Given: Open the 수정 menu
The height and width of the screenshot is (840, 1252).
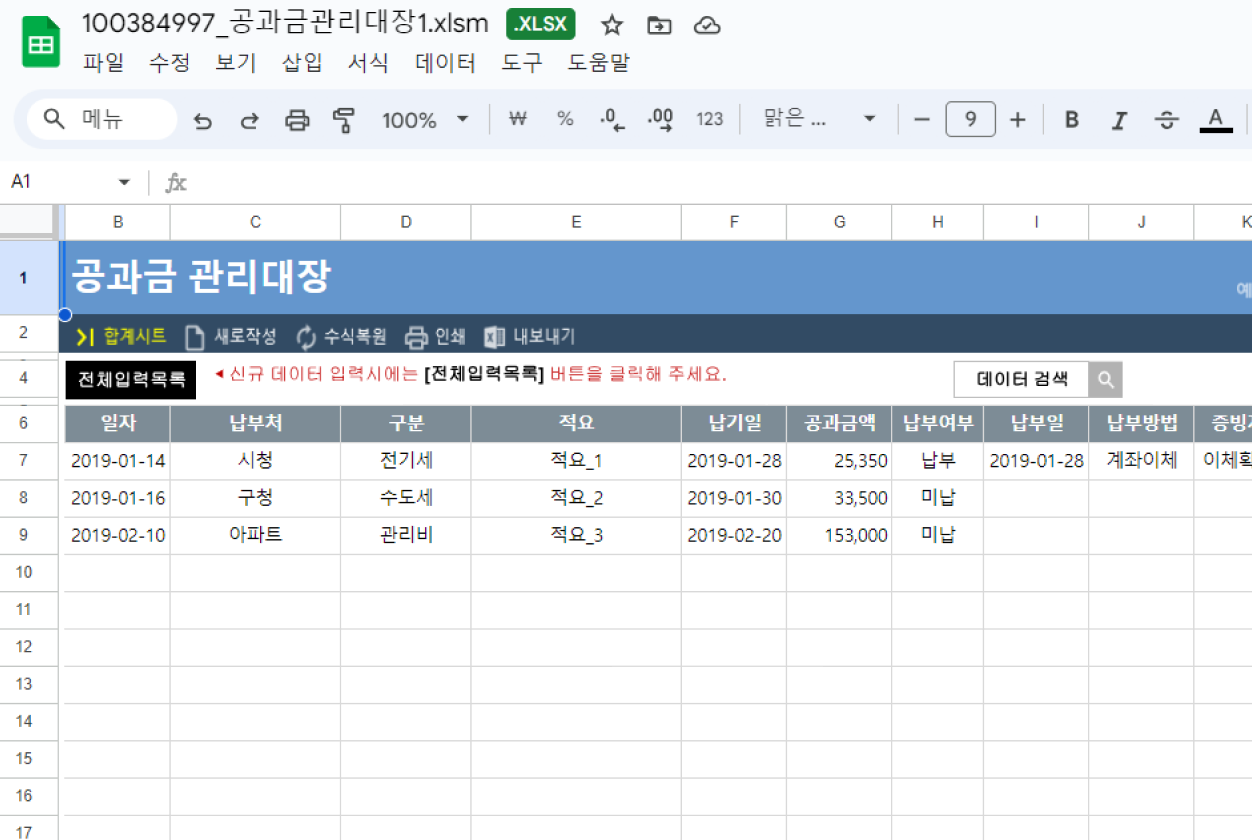Looking at the screenshot, I should (169, 63).
